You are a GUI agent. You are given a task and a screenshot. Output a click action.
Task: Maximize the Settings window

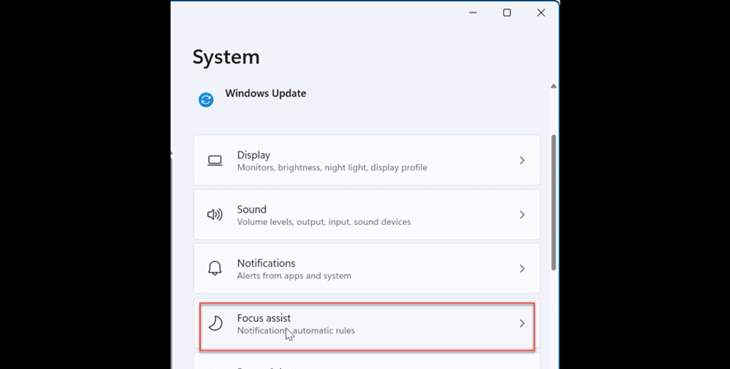point(507,13)
